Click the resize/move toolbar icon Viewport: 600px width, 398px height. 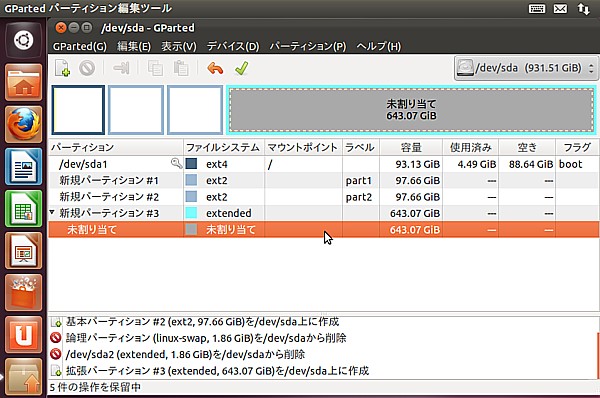click(x=121, y=68)
